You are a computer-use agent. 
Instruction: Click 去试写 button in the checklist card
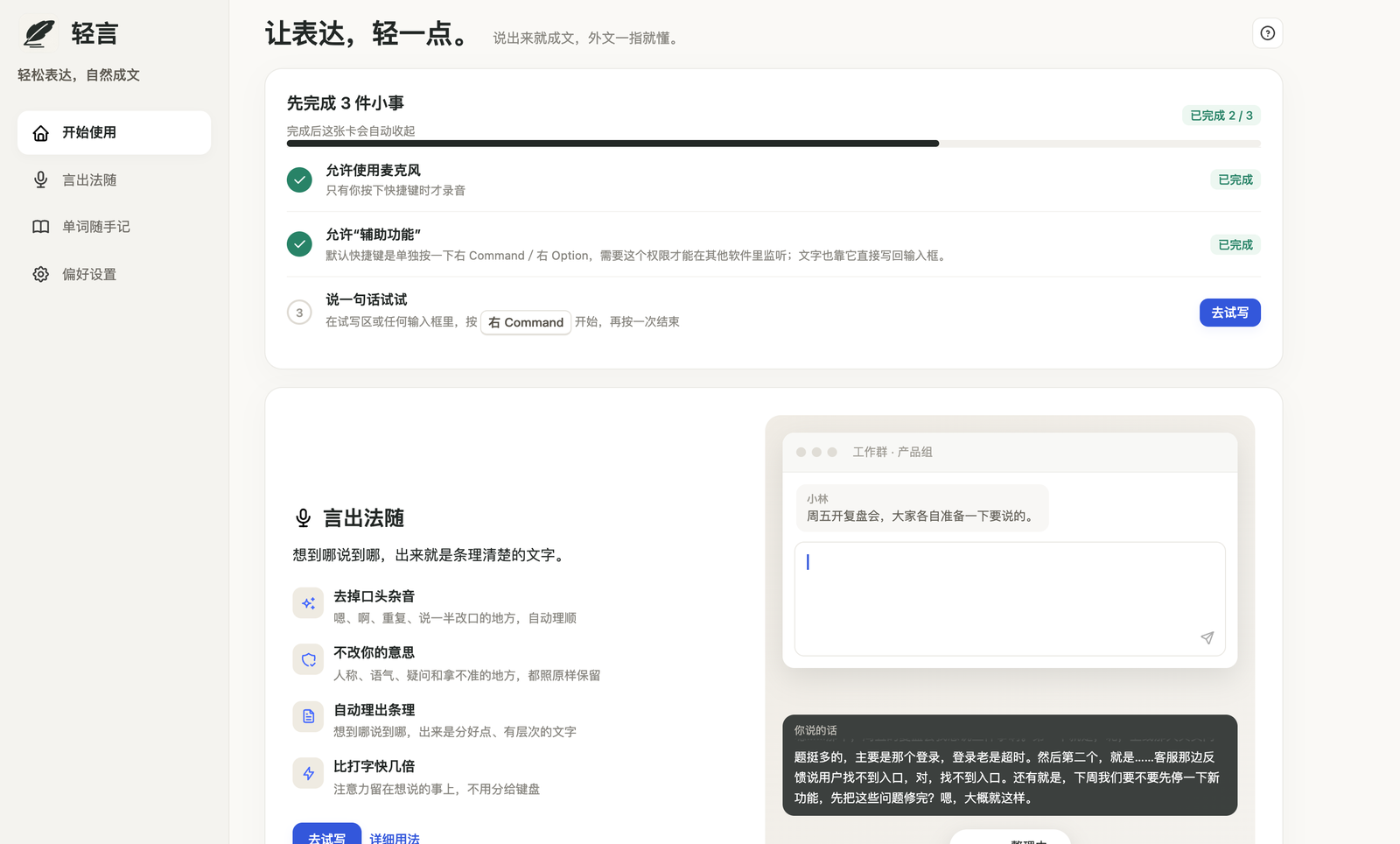(1229, 313)
